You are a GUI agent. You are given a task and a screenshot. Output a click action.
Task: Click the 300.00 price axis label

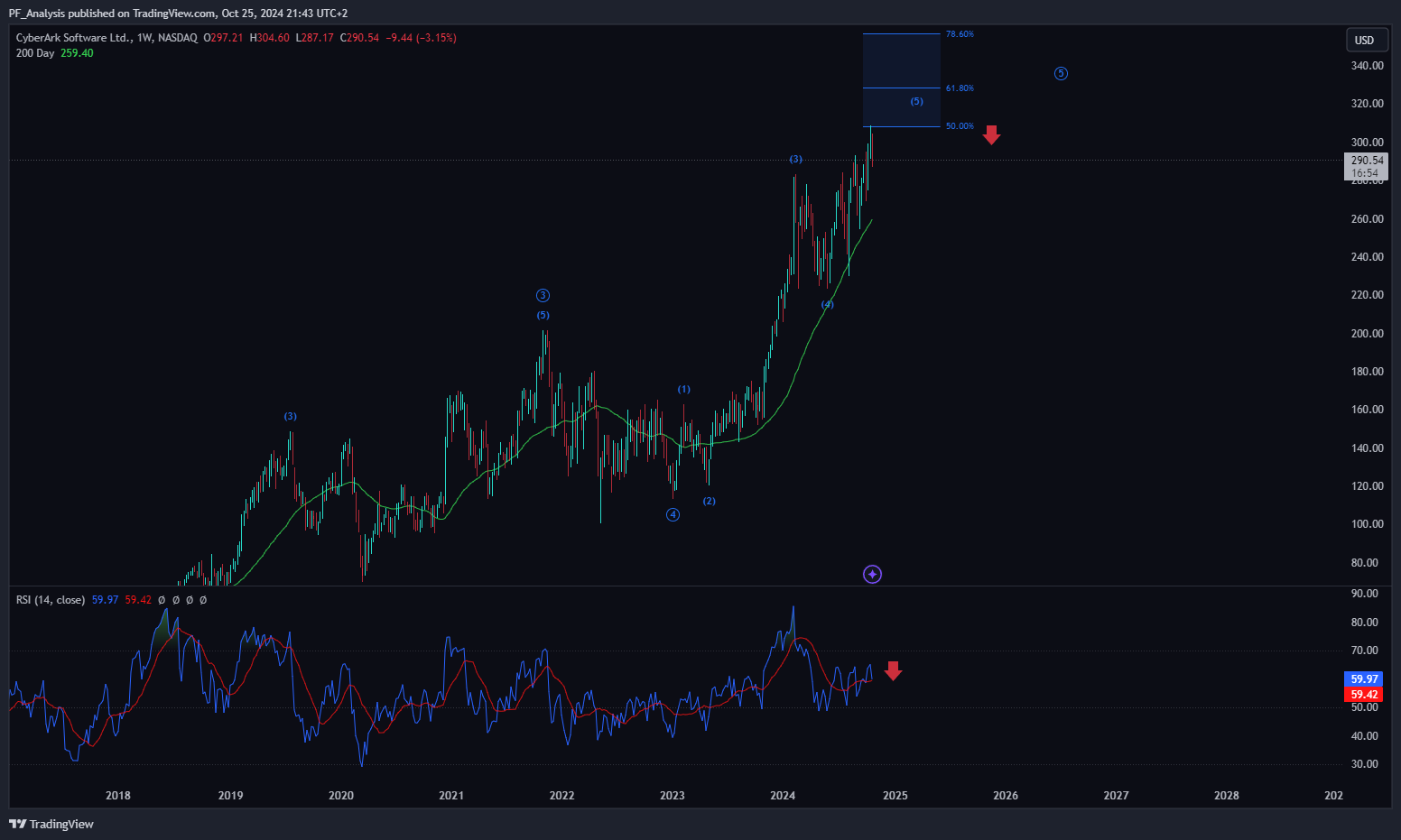tap(1367, 142)
